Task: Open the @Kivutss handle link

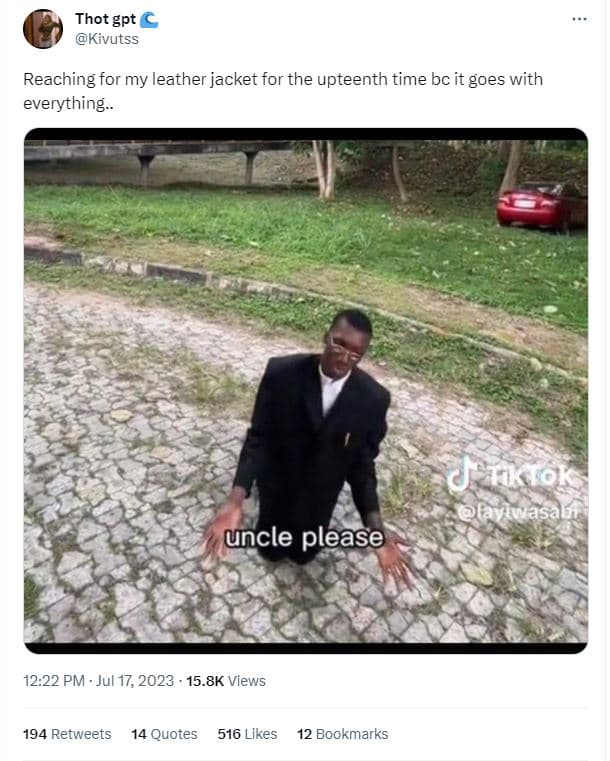Action: point(107,39)
